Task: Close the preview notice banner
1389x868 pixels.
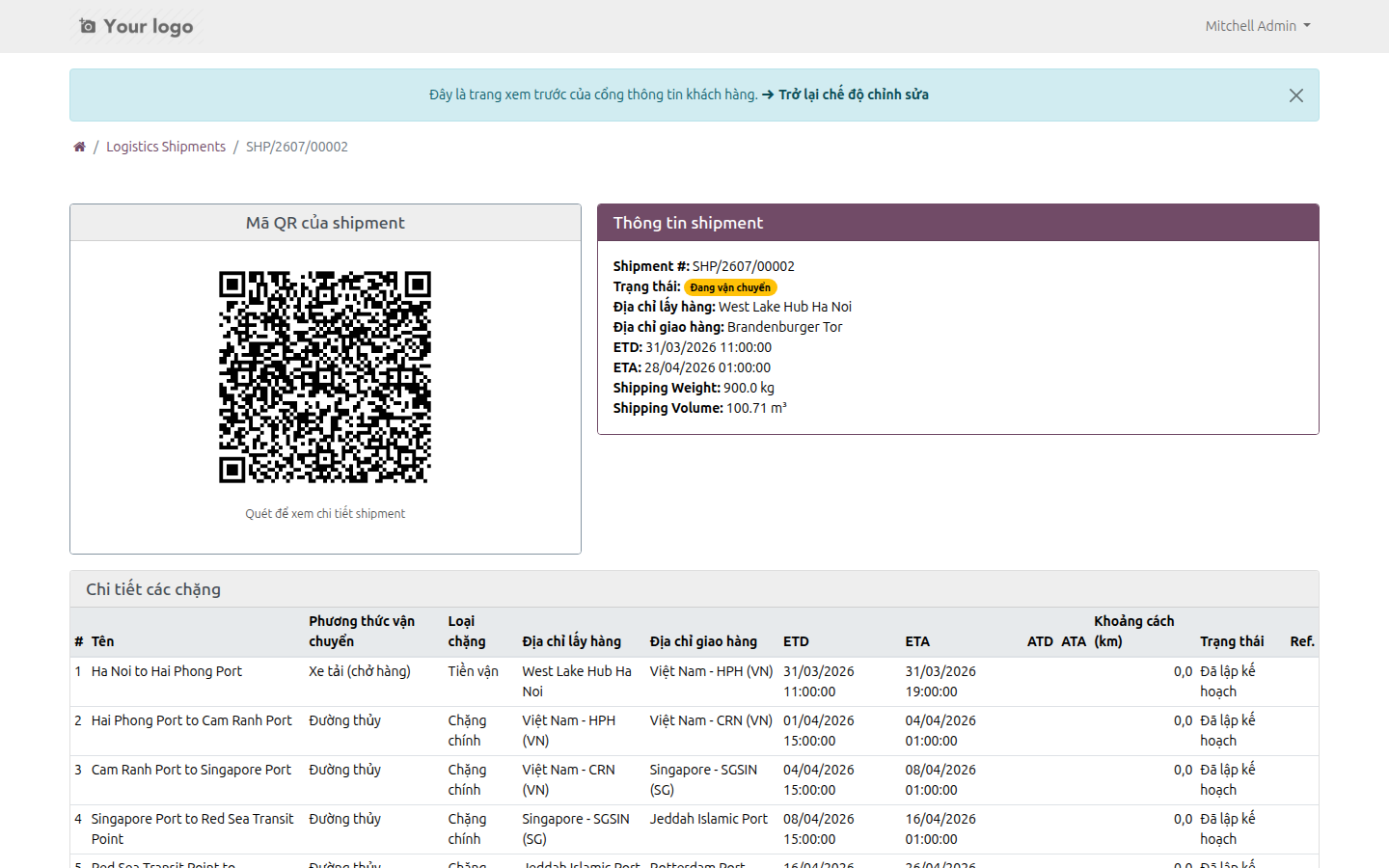Action: pyautogui.click(x=1296, y=95)
